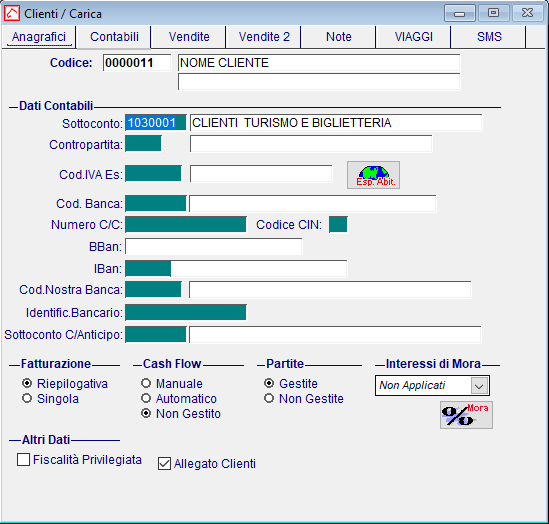Maximize the Clienti / Carica window
The height and width of the screenshot is (524, 549).
(493, 13)
